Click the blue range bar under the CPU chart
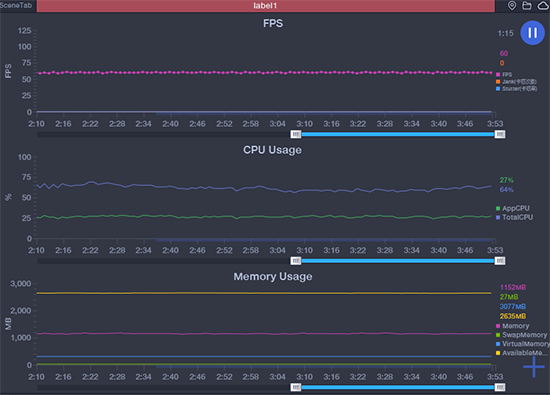The width and height of the screenshot is (550, 395). (x=398, y=261)
